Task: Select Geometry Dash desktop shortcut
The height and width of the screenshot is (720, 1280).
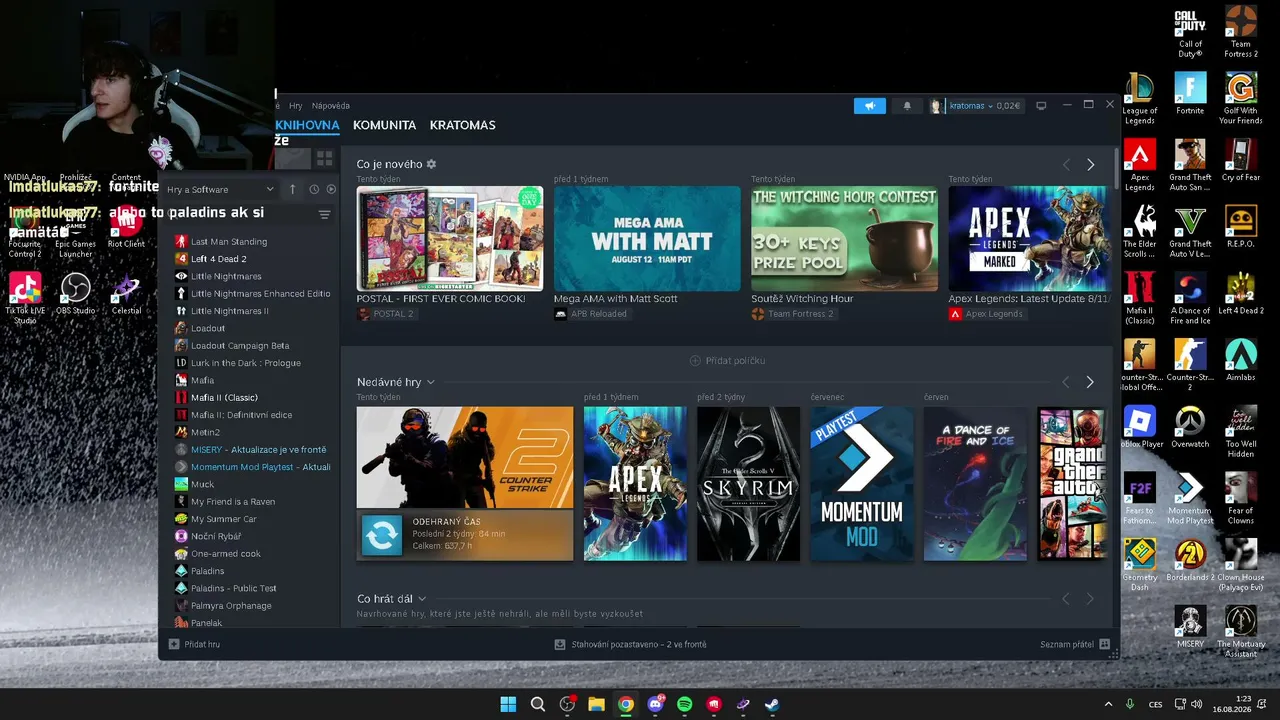Action: 1140,565
